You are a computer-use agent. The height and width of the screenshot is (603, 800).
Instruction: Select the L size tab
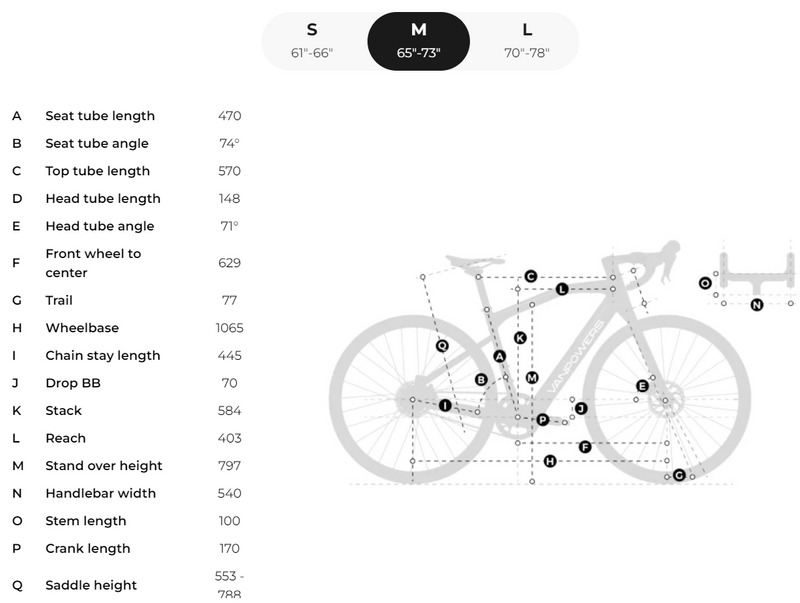tap(527, 41)
